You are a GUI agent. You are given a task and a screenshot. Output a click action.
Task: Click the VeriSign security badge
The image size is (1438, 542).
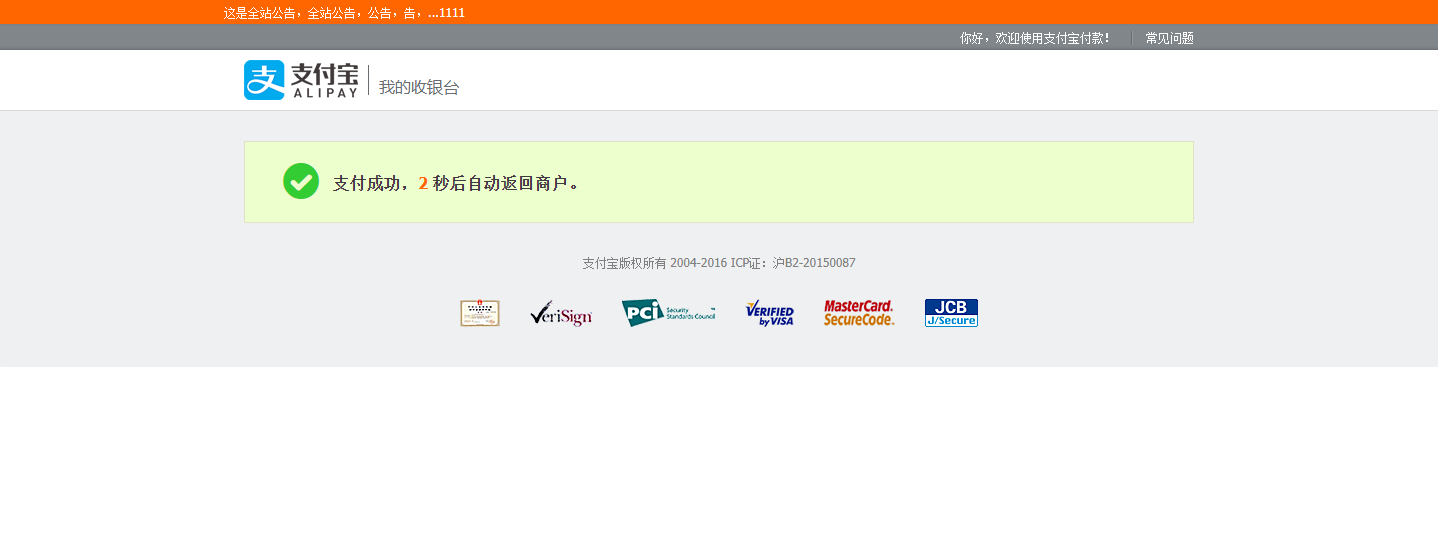pyautogui.click(x=561, y=313)
